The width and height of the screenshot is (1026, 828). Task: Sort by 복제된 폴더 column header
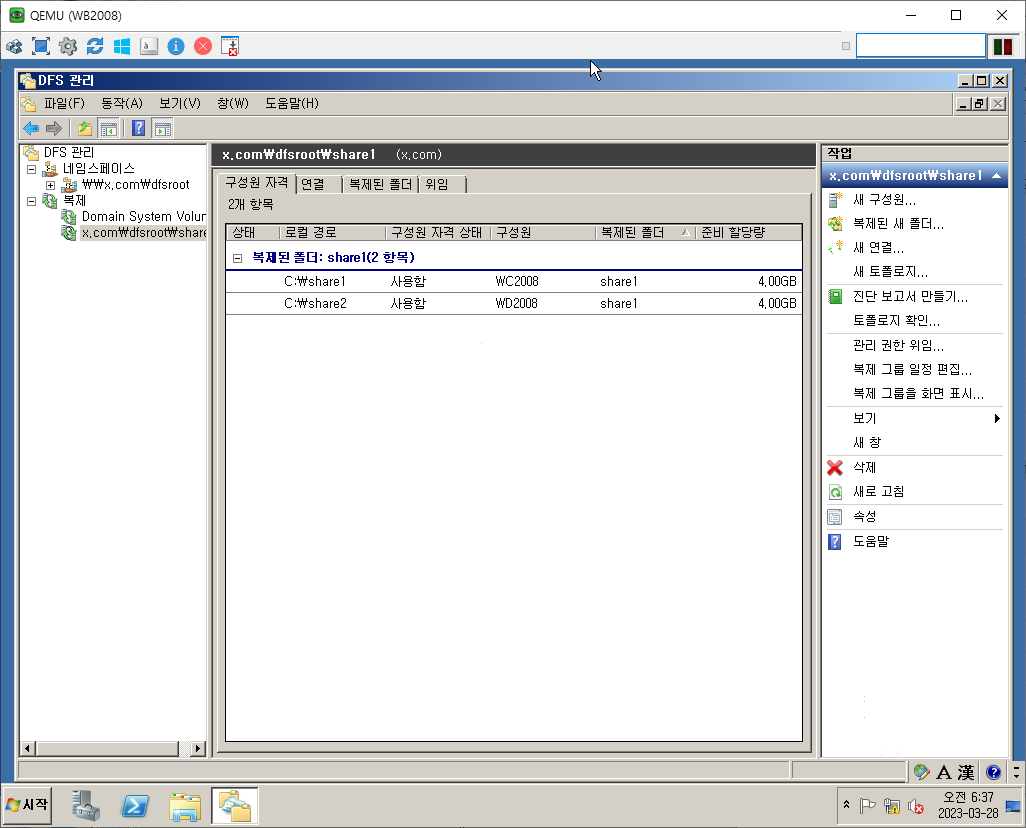645,232
